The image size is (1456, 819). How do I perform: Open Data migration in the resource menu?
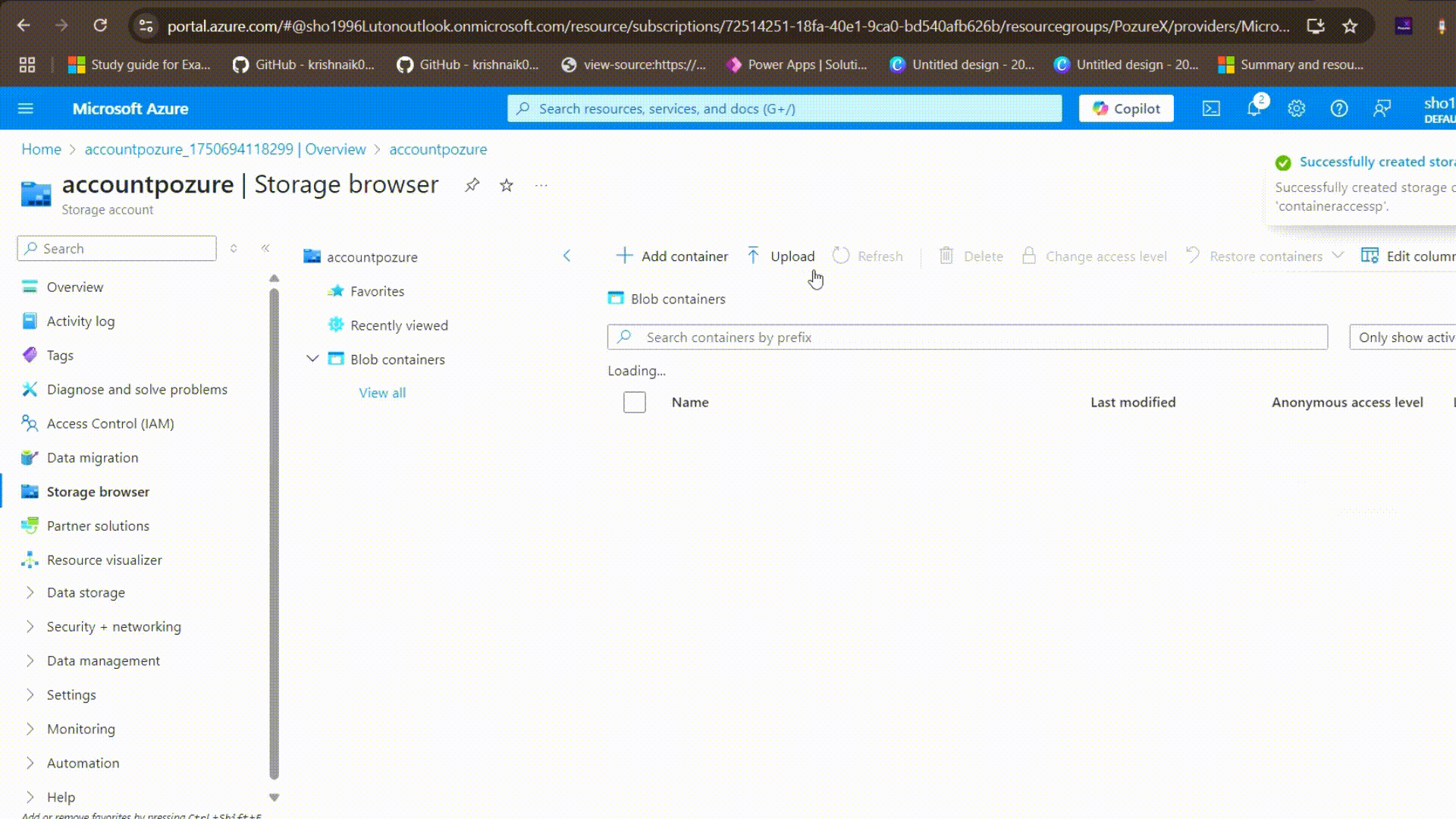pyautogui.click(x=93, y=457)
